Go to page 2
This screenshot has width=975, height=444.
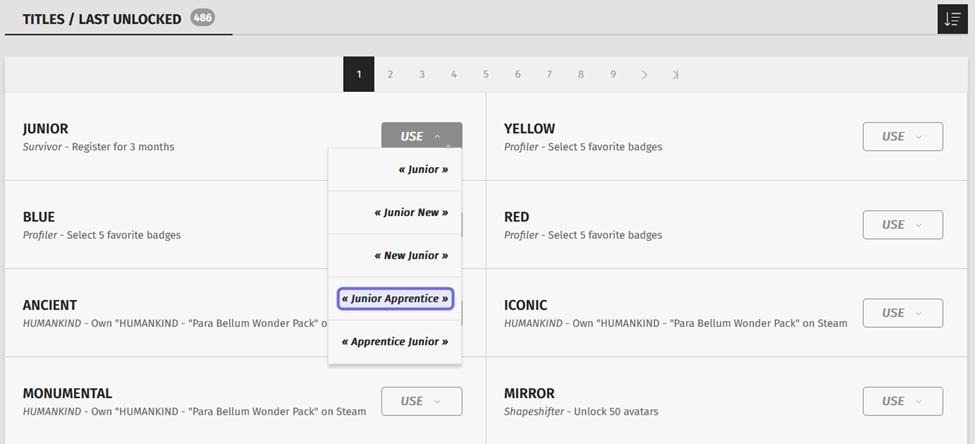[x=390, y=75]
